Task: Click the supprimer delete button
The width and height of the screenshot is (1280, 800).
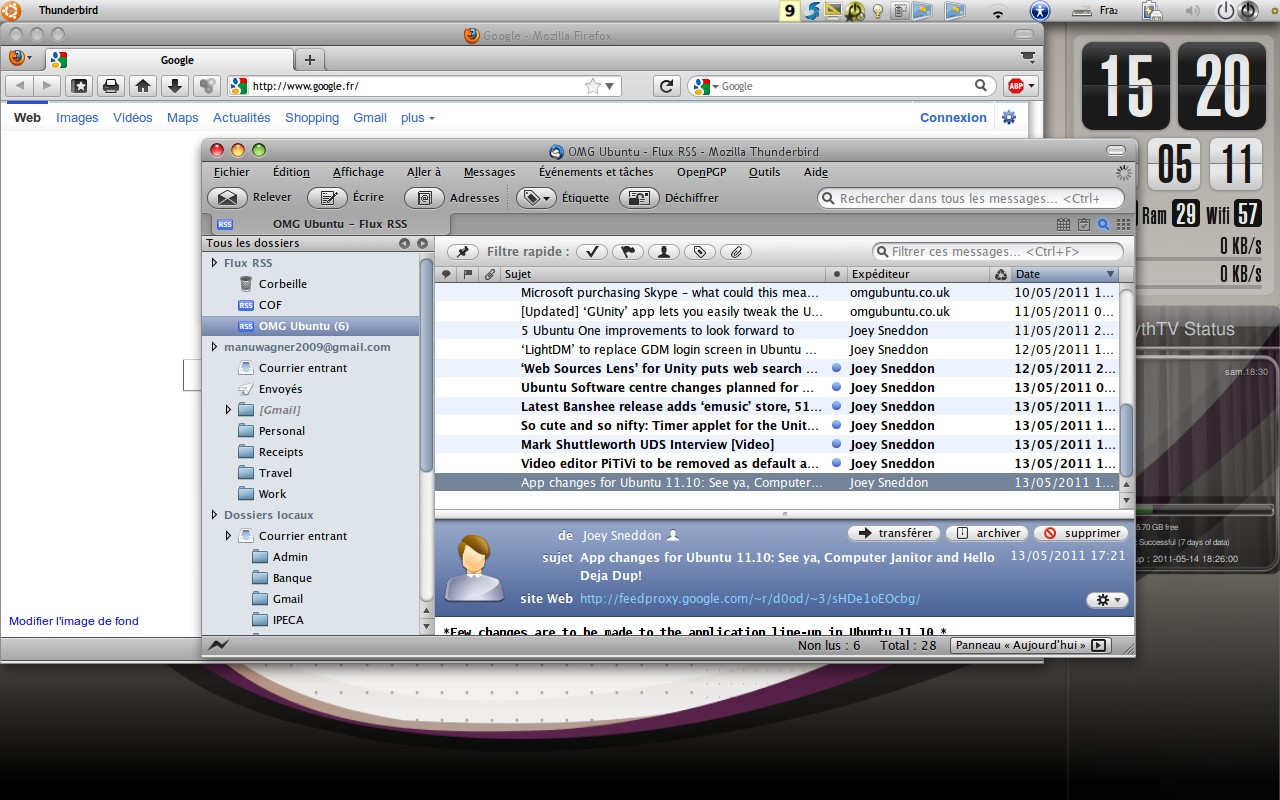Action: point(1081,533)
